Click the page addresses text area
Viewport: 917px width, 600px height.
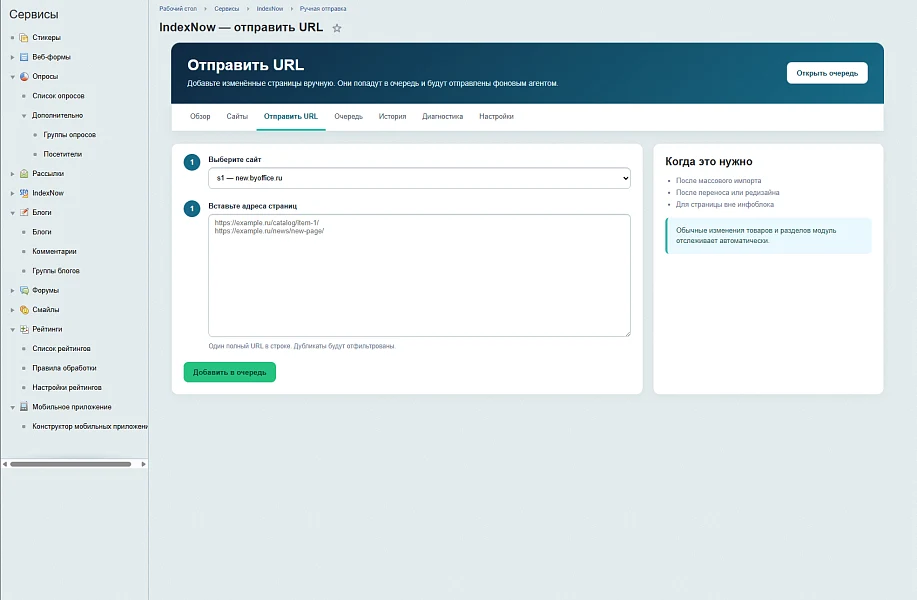pyautogui.click(x=419, y=275)
